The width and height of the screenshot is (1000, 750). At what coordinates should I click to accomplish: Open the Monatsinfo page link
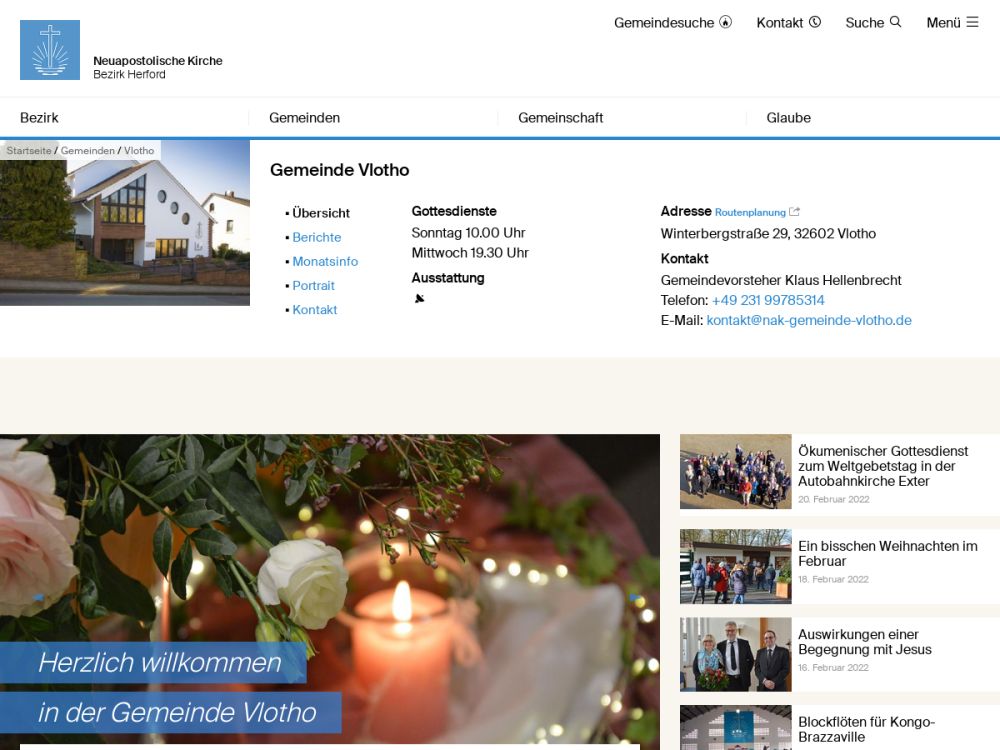[x=325, y=262]
